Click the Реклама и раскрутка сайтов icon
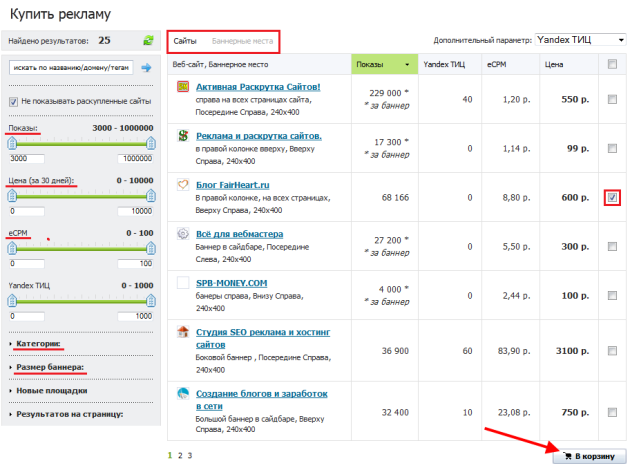This screenshot has height=470, width=630. coord(183,135)
